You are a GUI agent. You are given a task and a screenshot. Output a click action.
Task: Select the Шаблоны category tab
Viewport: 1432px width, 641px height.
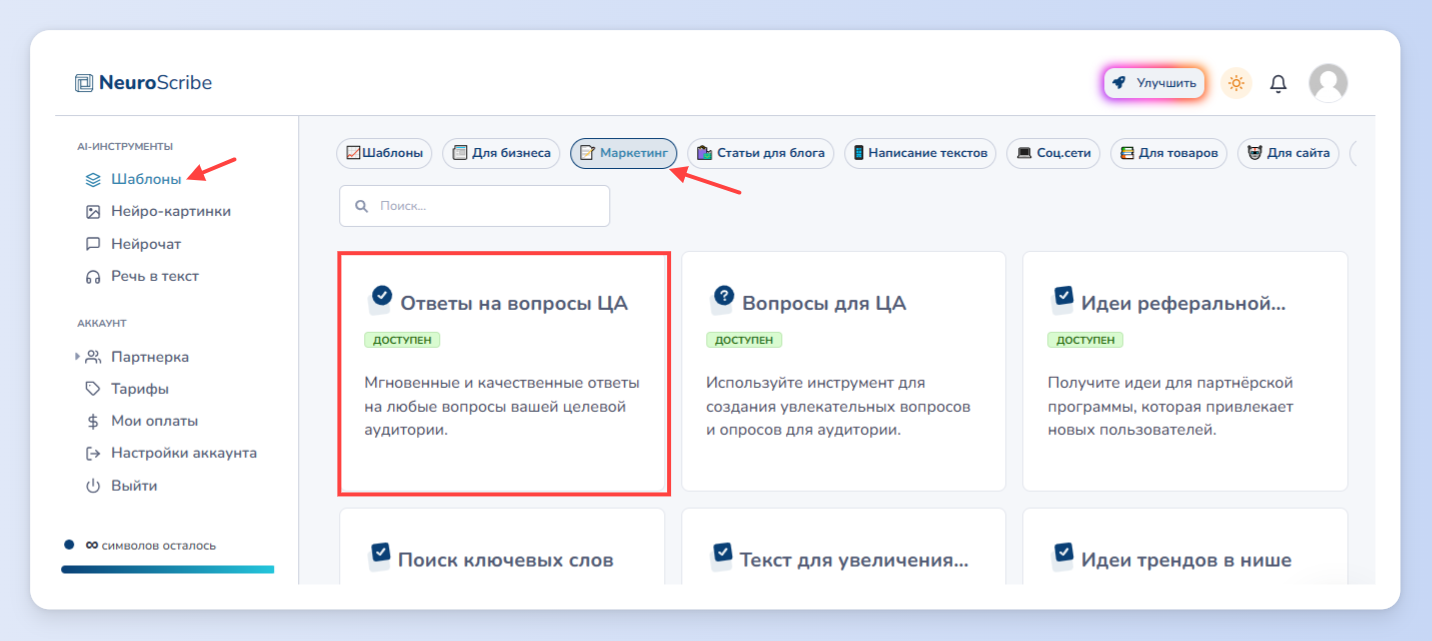click(x=385, y=153)
